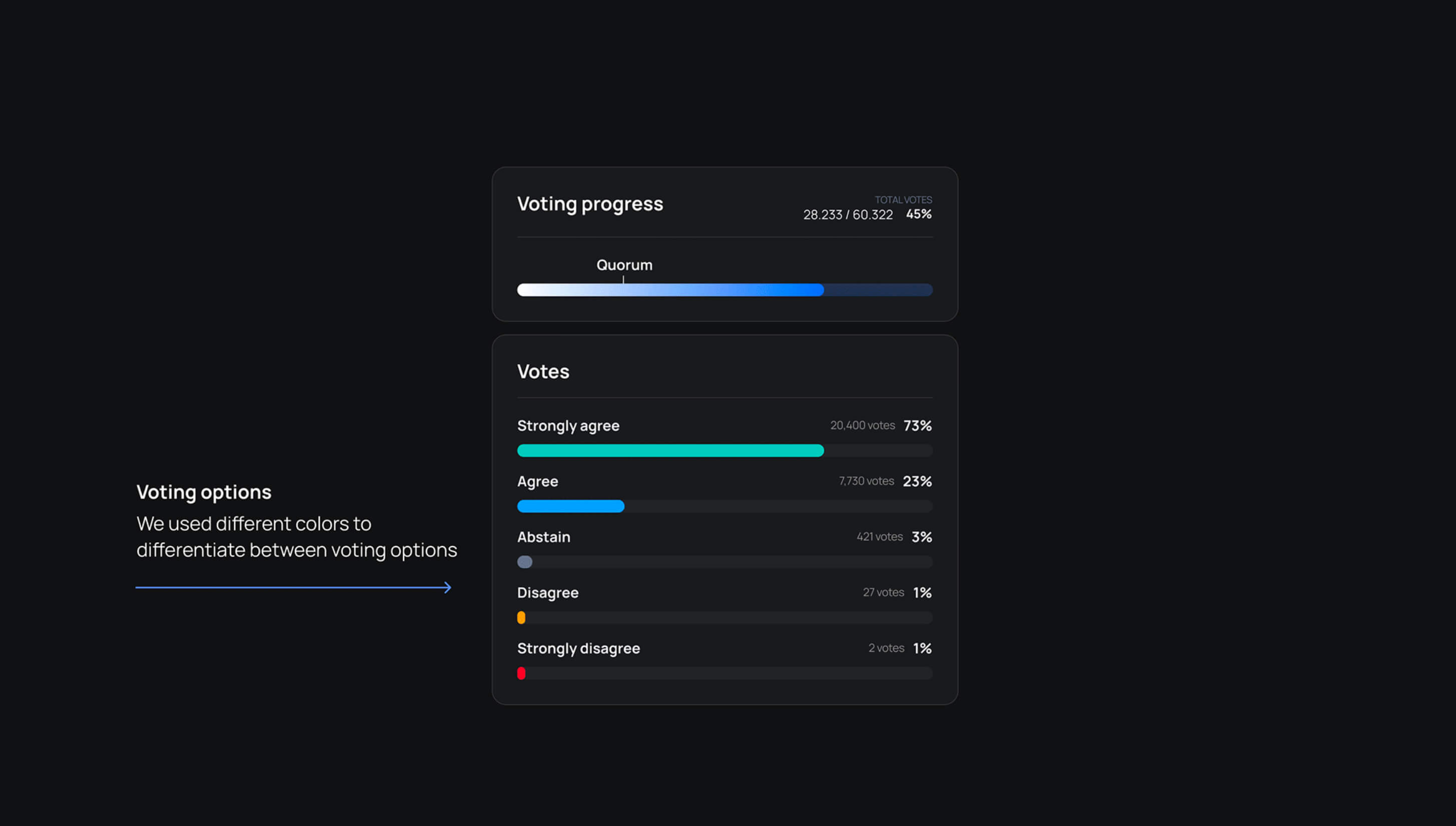The width and height of the screenshot is (1456, 826).
Task: Select the red Strongly disagree marker
Action: coord(522,673)
